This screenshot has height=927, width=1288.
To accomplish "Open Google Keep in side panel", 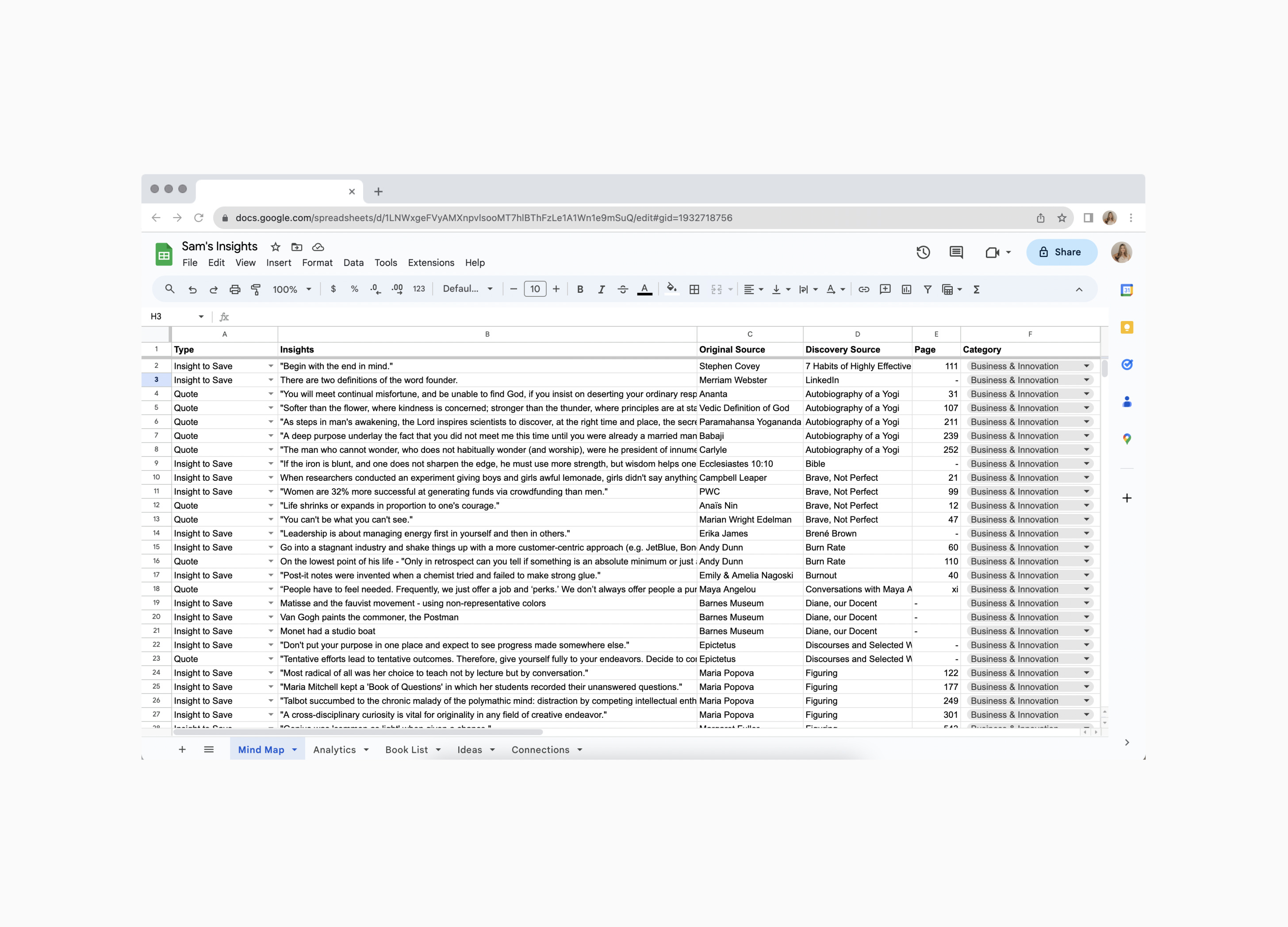I will tap(1127, 327).
